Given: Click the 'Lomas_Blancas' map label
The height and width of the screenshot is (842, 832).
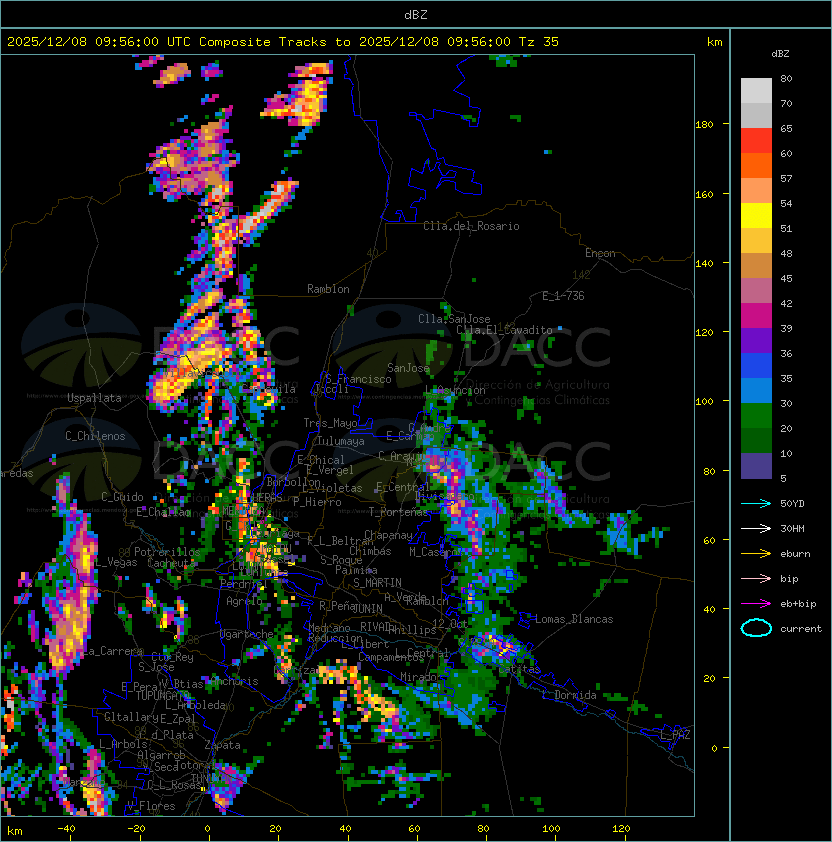Looking at the screenshot, I should coord(574,619).
